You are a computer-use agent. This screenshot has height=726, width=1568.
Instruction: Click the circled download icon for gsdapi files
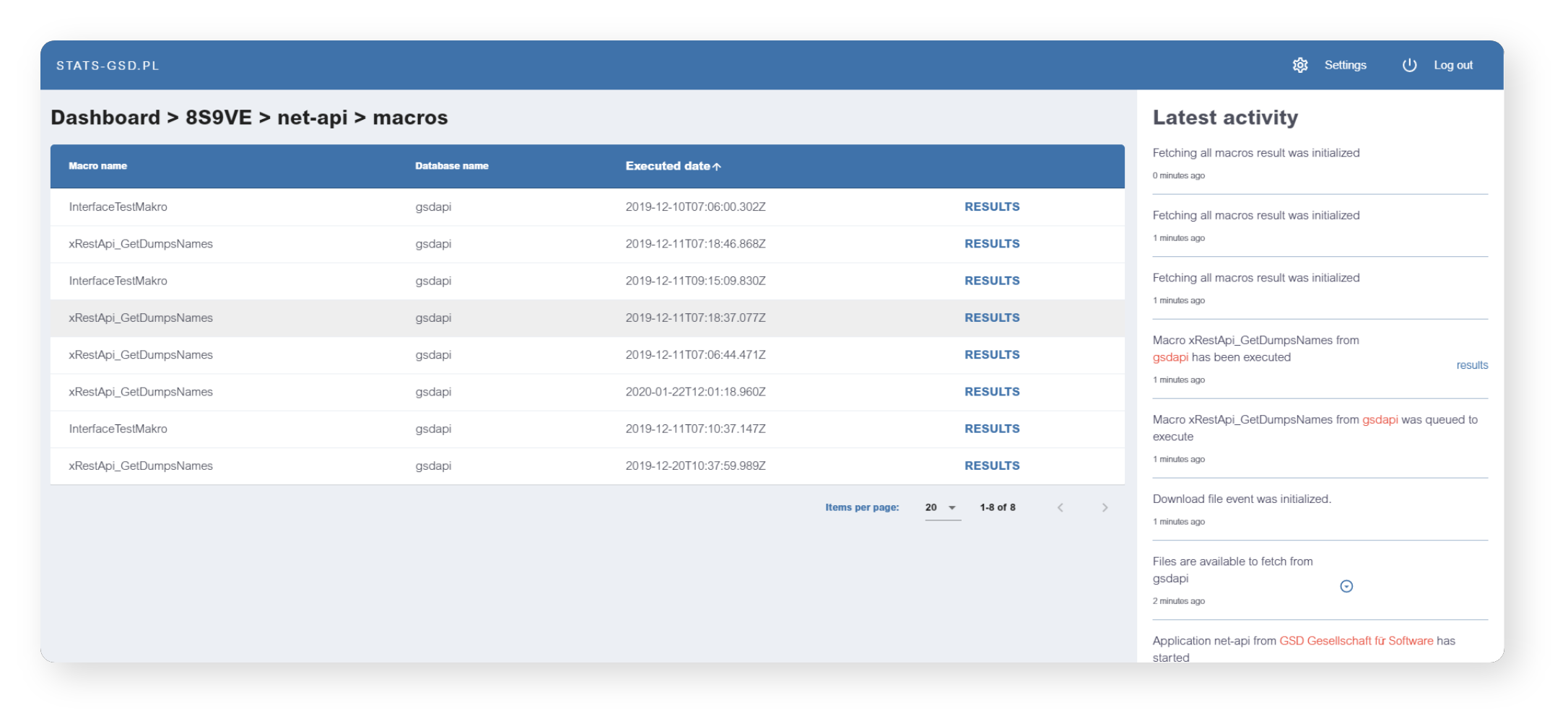(x=1346, y=587)
